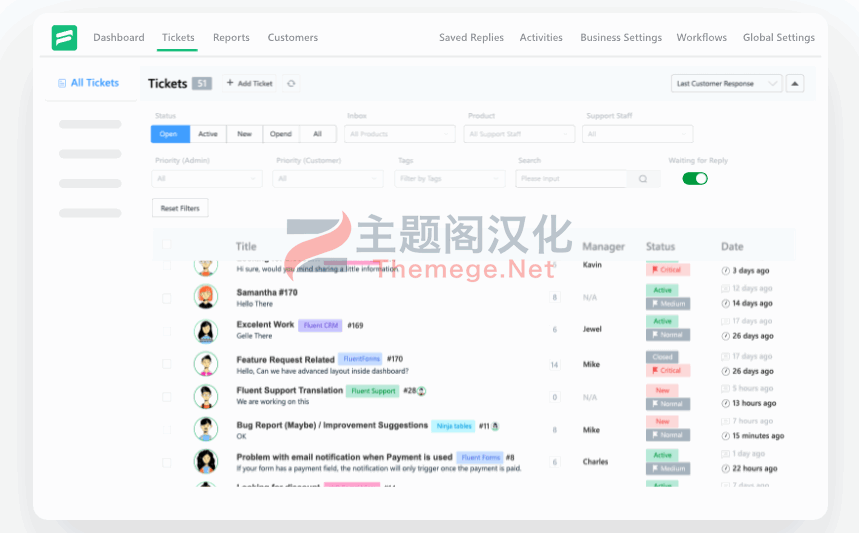Click Fluent Forms tag on Payment email ticket

point(480,457)
